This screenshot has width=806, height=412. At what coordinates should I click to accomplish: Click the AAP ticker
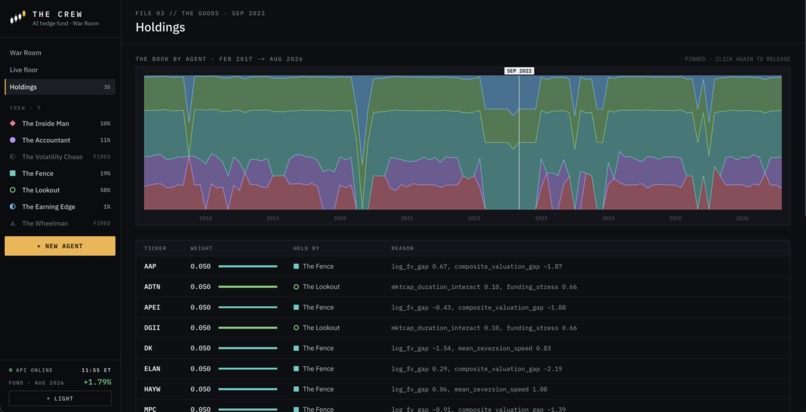point(150,267)
